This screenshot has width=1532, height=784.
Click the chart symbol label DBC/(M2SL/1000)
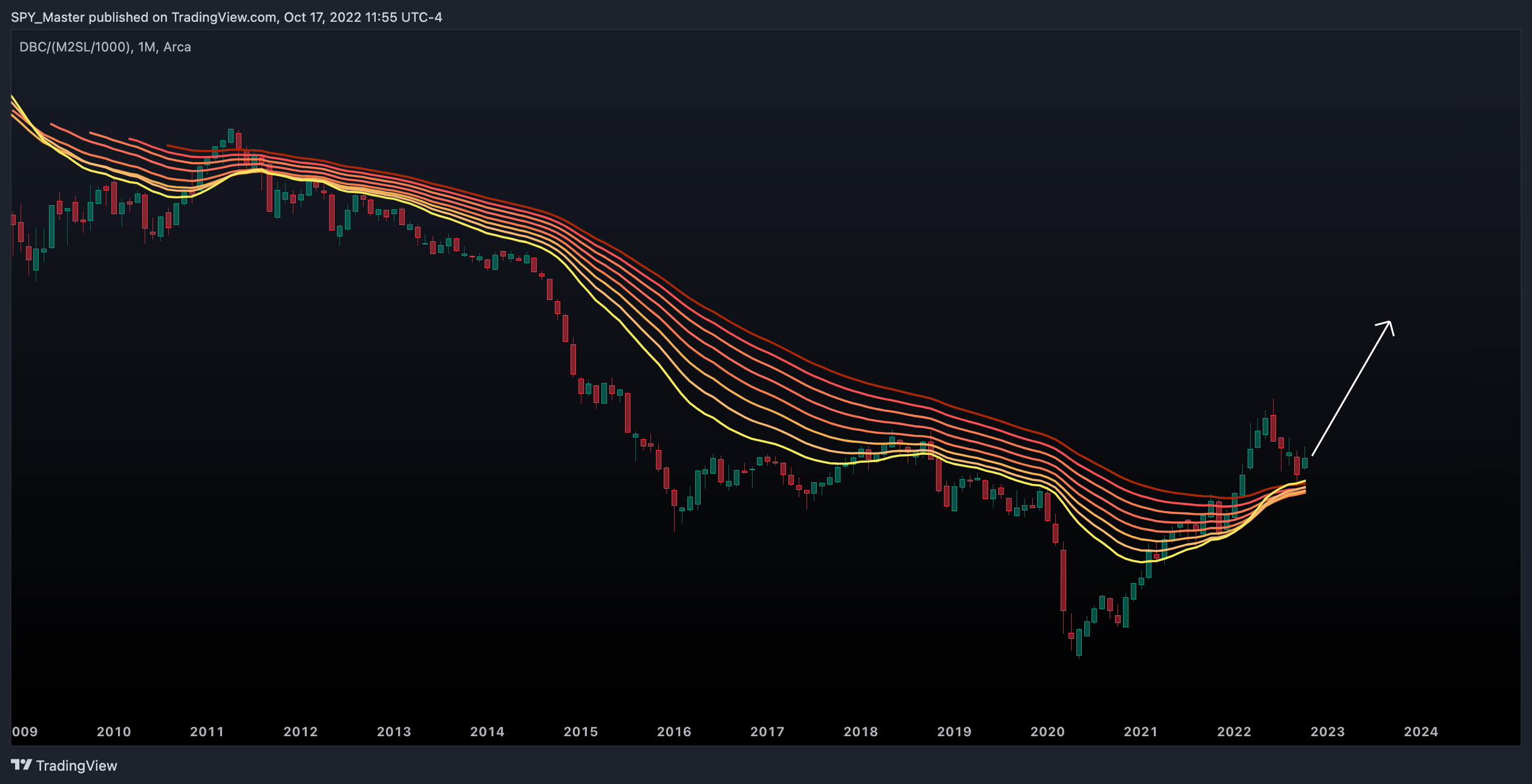(76, 47)
